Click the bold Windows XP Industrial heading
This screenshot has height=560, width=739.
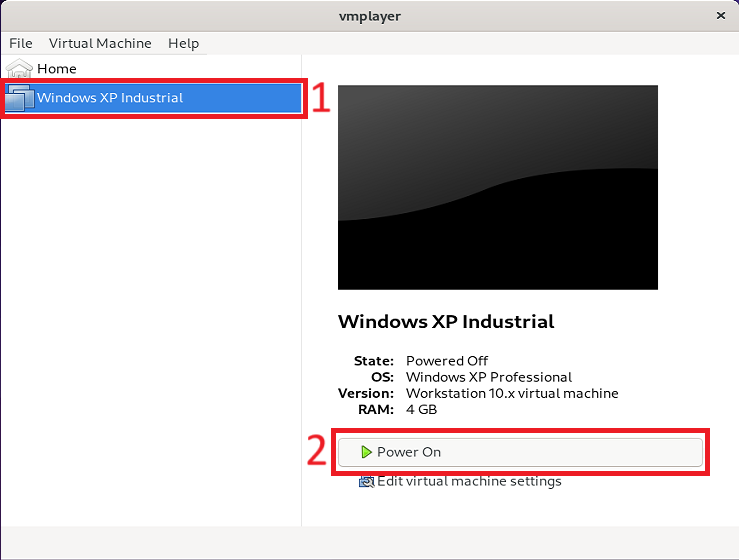446,322
